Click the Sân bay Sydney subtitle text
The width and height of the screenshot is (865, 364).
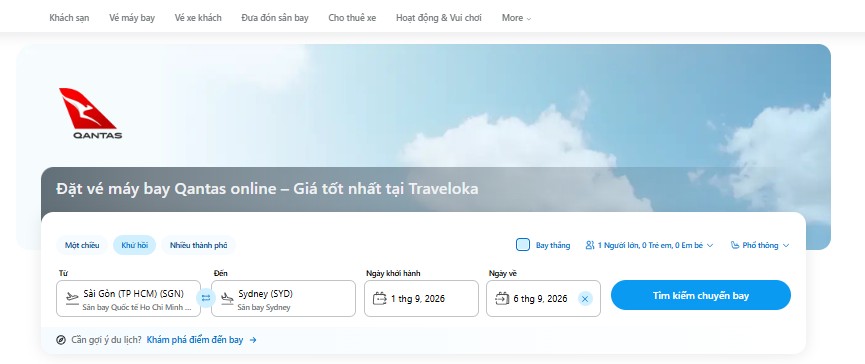pyautogui.click(x=264, y=307)
